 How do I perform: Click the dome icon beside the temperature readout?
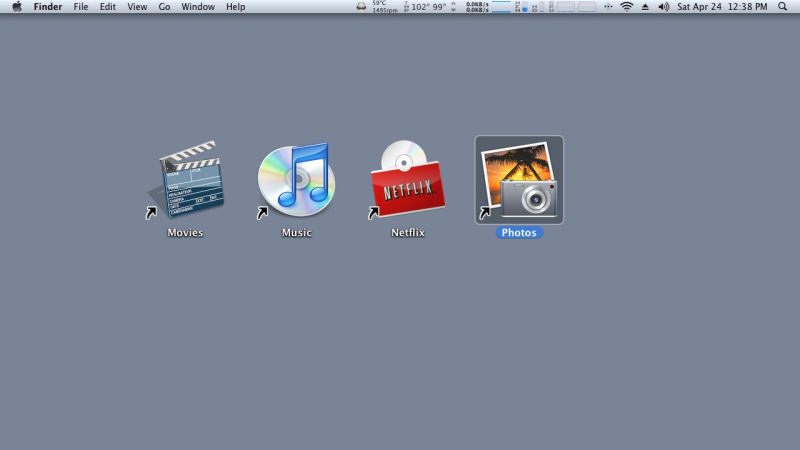tap(361, 7)
